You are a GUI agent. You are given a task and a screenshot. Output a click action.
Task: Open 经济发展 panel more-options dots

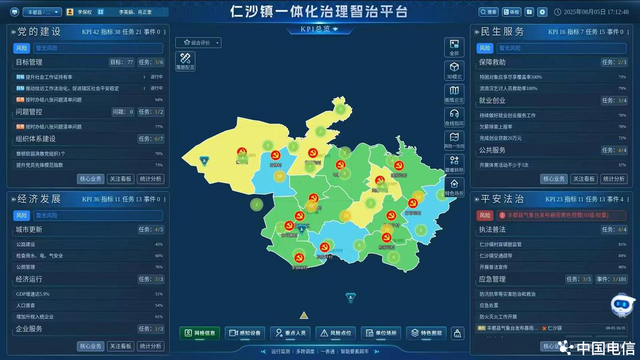point(165,199)
